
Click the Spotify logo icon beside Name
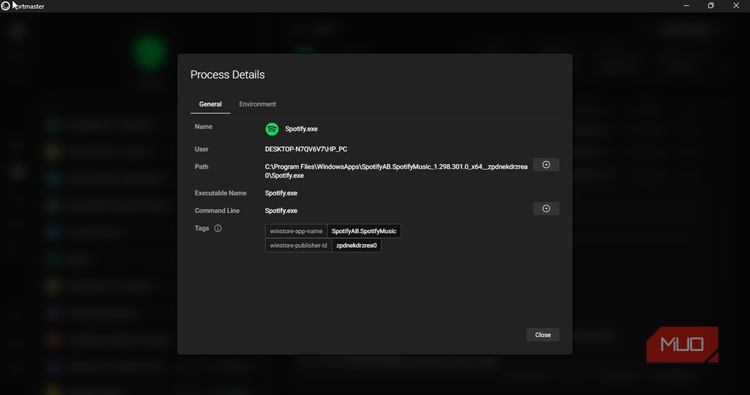point(272,129)
